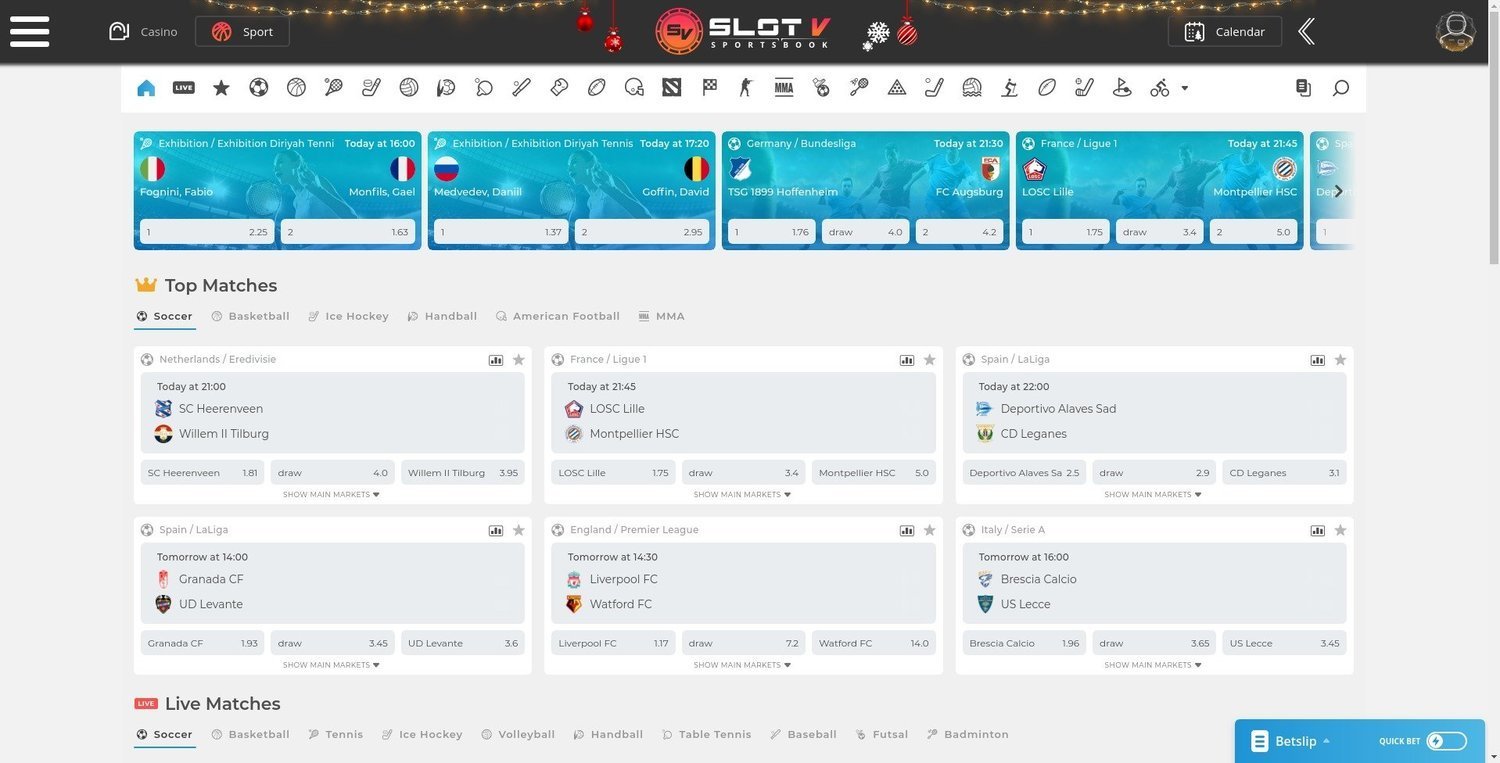The width and height of the screenshot is (1500, 763).
Task: Switch Live Matches to Table Tennis tab
Action: tap(706, 734)
